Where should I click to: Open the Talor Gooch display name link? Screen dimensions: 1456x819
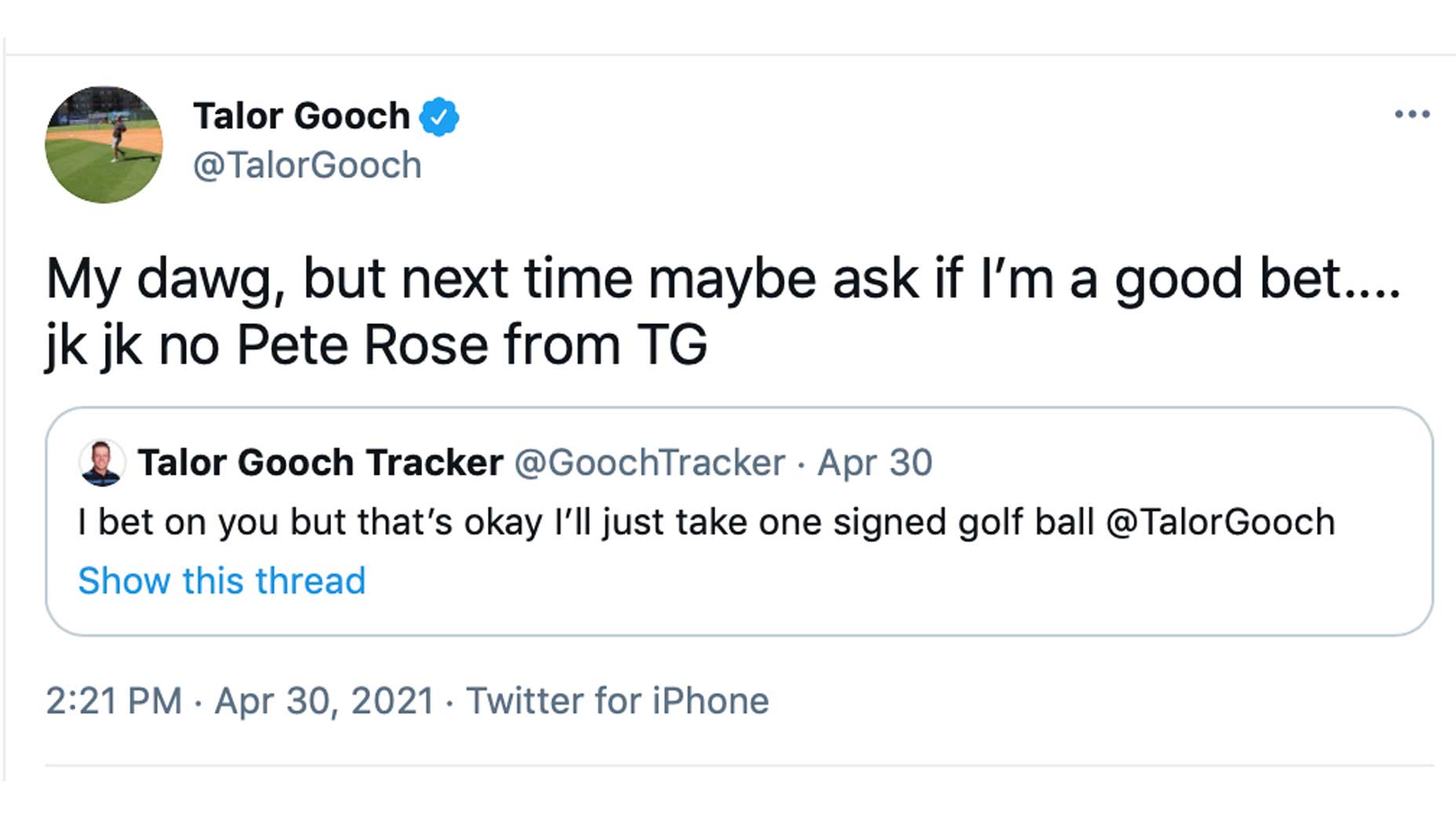[x=301, y=116]
